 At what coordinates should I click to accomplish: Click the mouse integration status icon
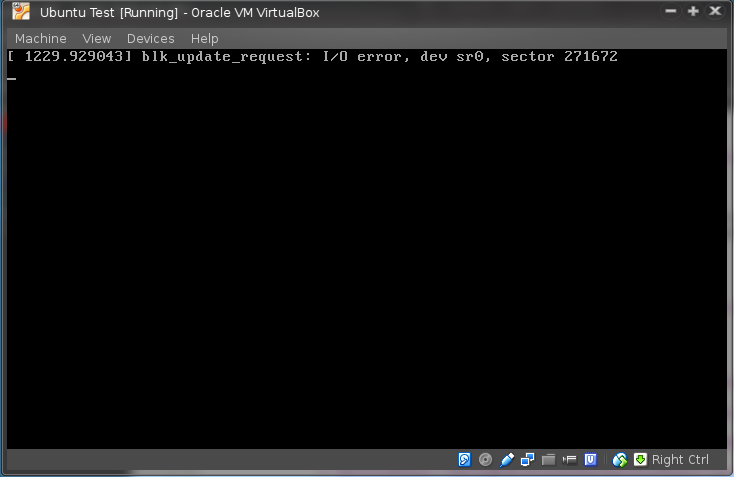[x=620, y=460]
